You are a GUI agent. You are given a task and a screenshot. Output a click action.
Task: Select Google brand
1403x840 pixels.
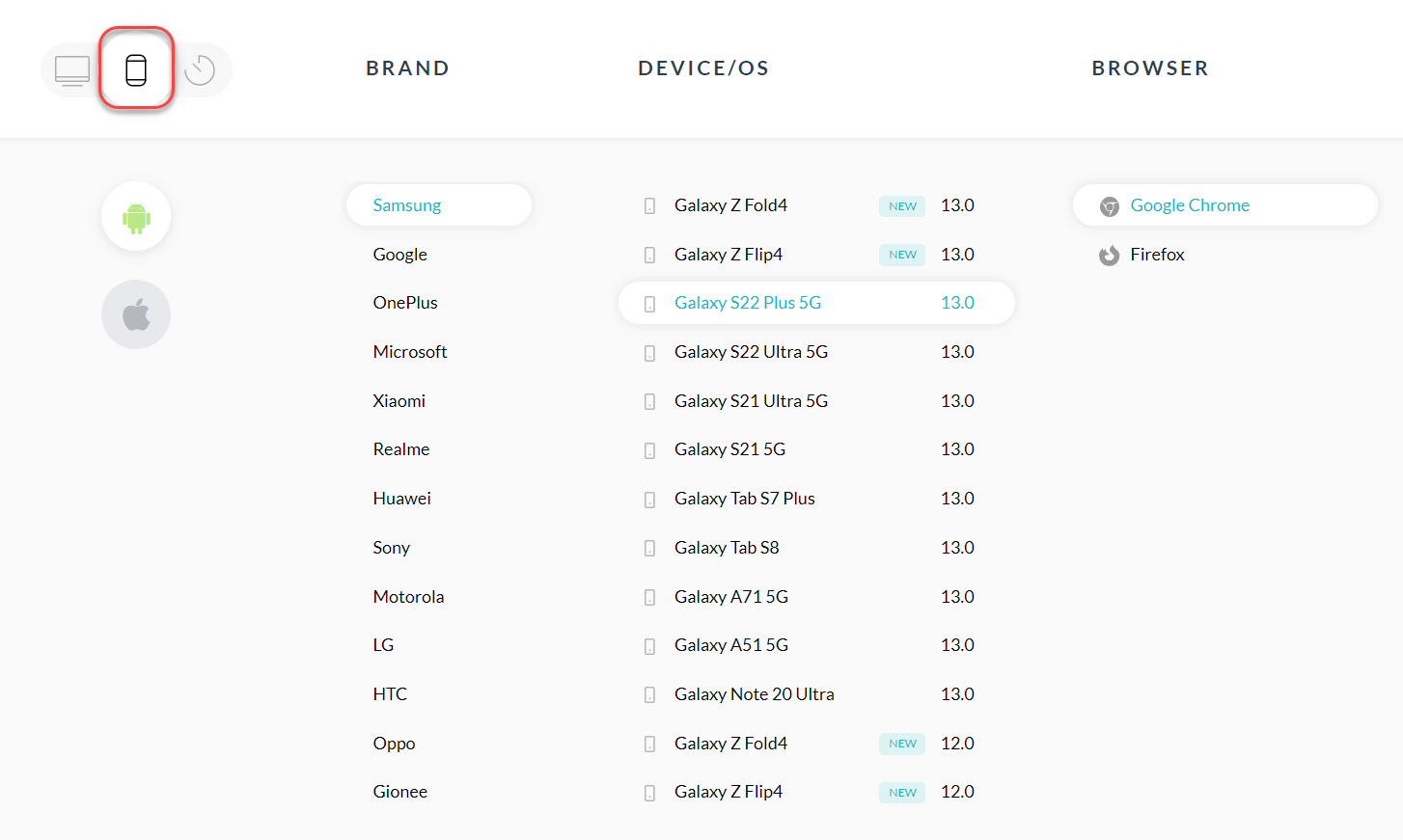[400, 255]
